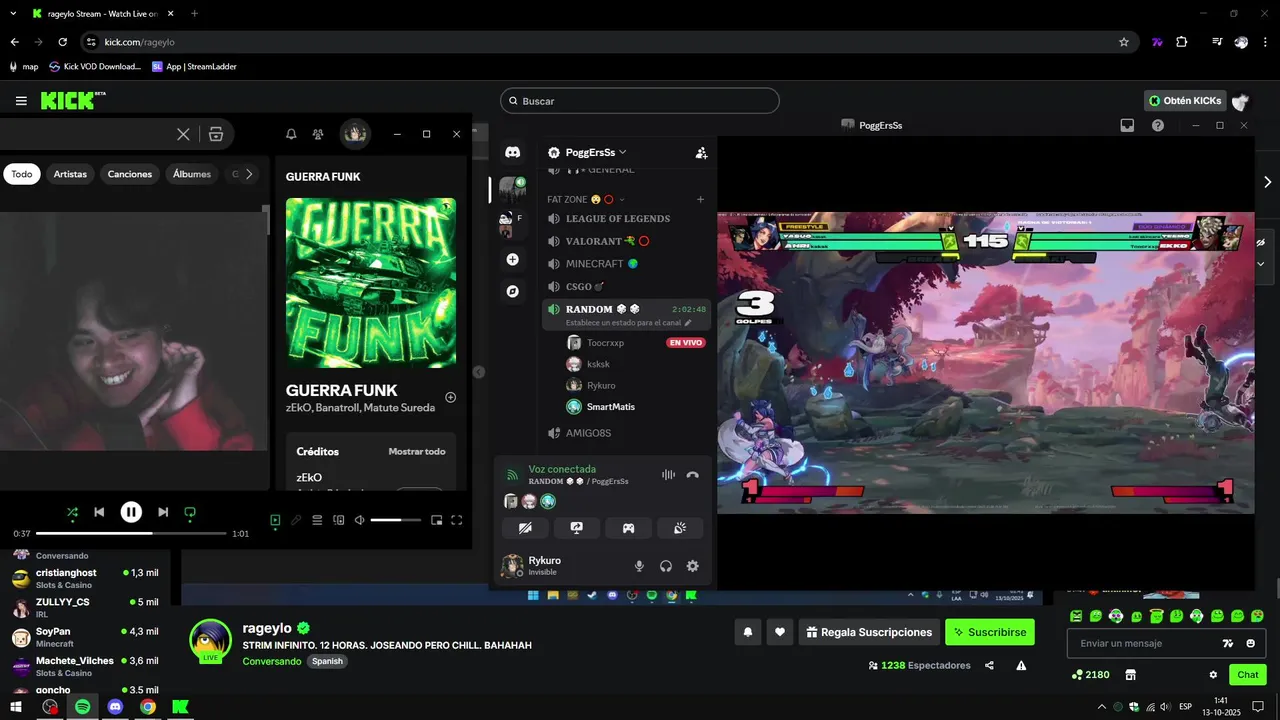The height and width of the screenshot is (720, 1280).
Task: Open Spotify connect to device icon
Action: click(338, 520)
